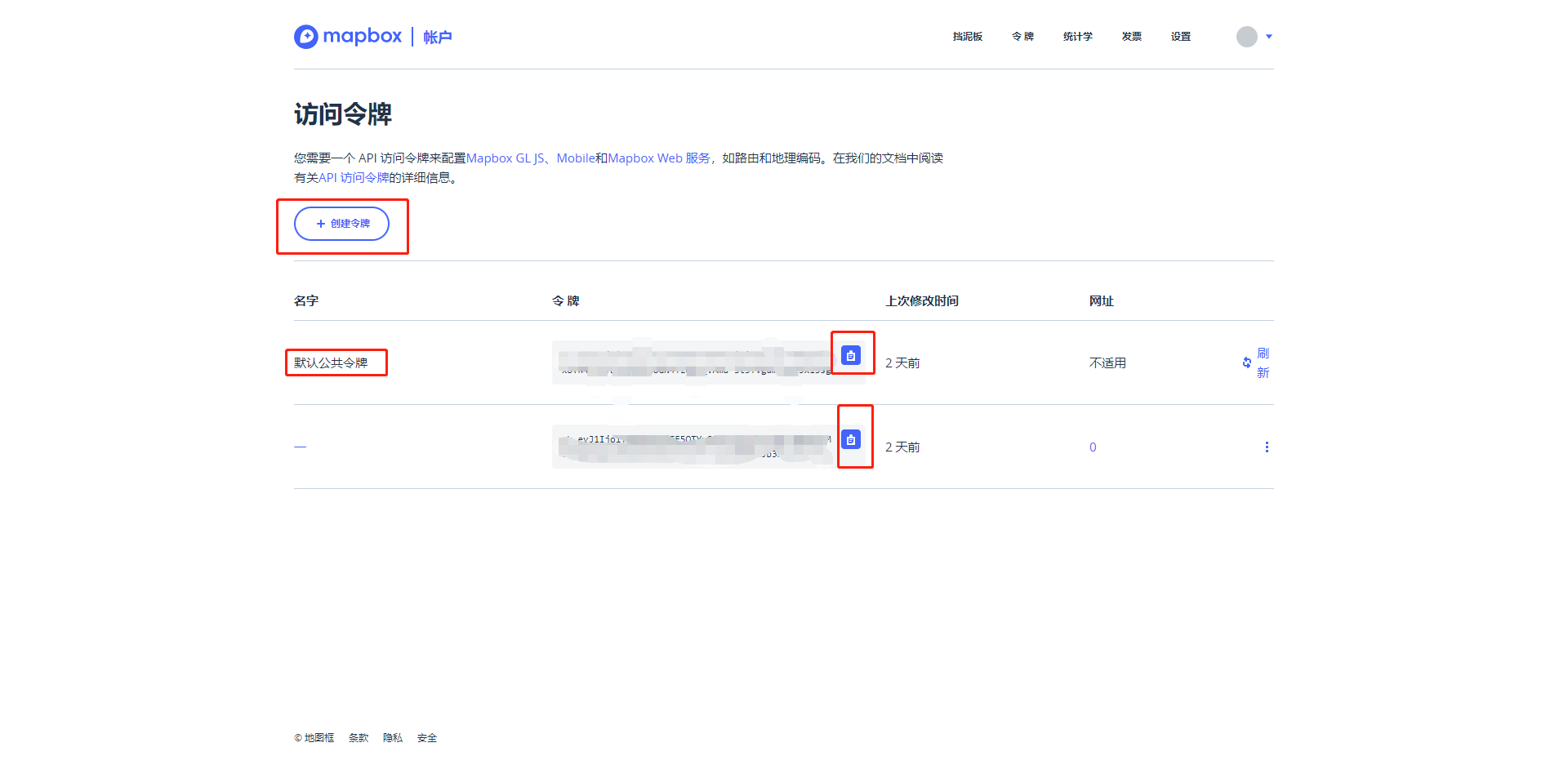Copy the second unnamed token to clipboard
The height and width of the screenshot is (765, 1568).
point(851,439)
